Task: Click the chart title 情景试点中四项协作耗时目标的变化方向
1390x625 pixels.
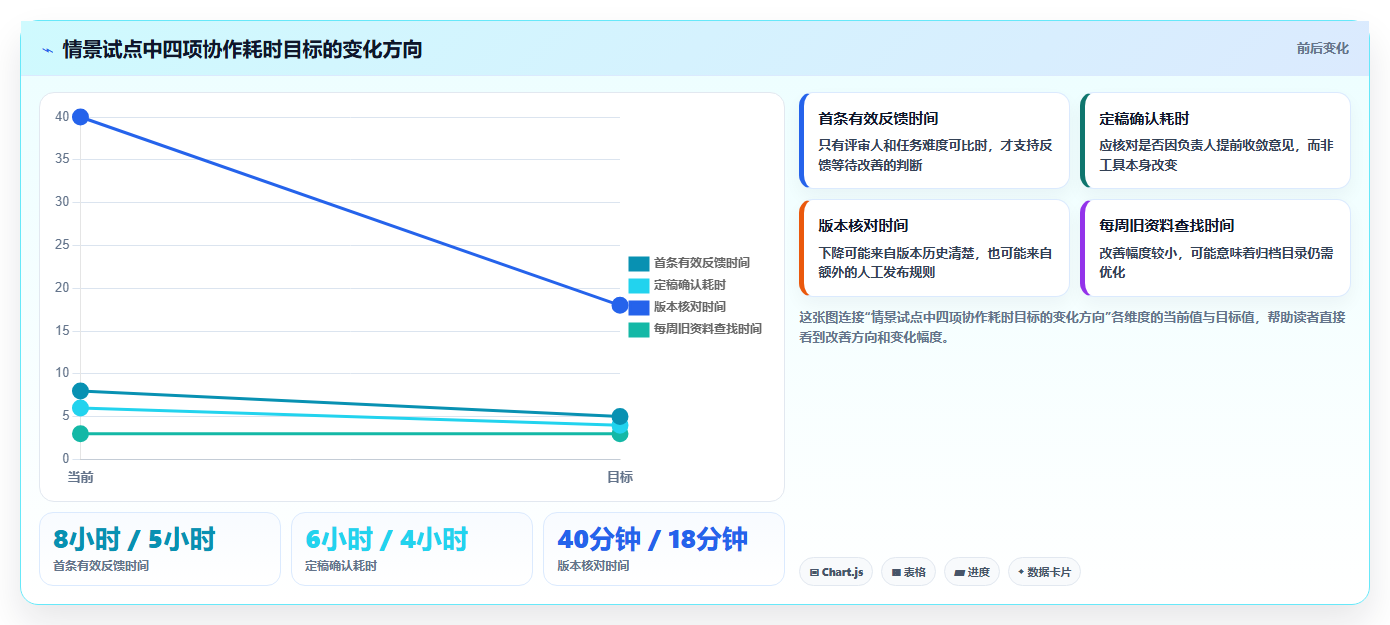Action: 242,49
